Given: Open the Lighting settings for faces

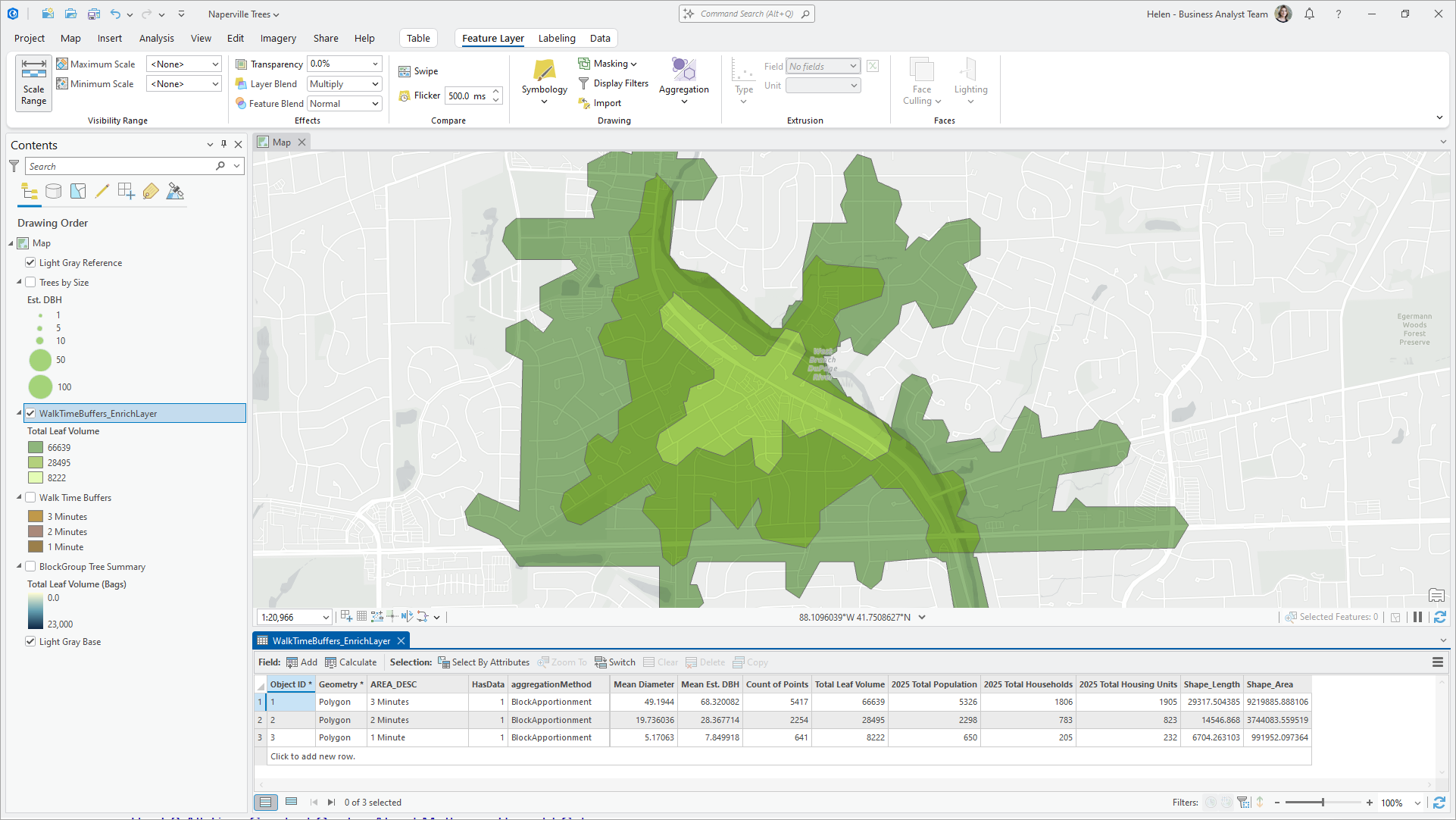Looking at the screenshot, I should [970, 81].
